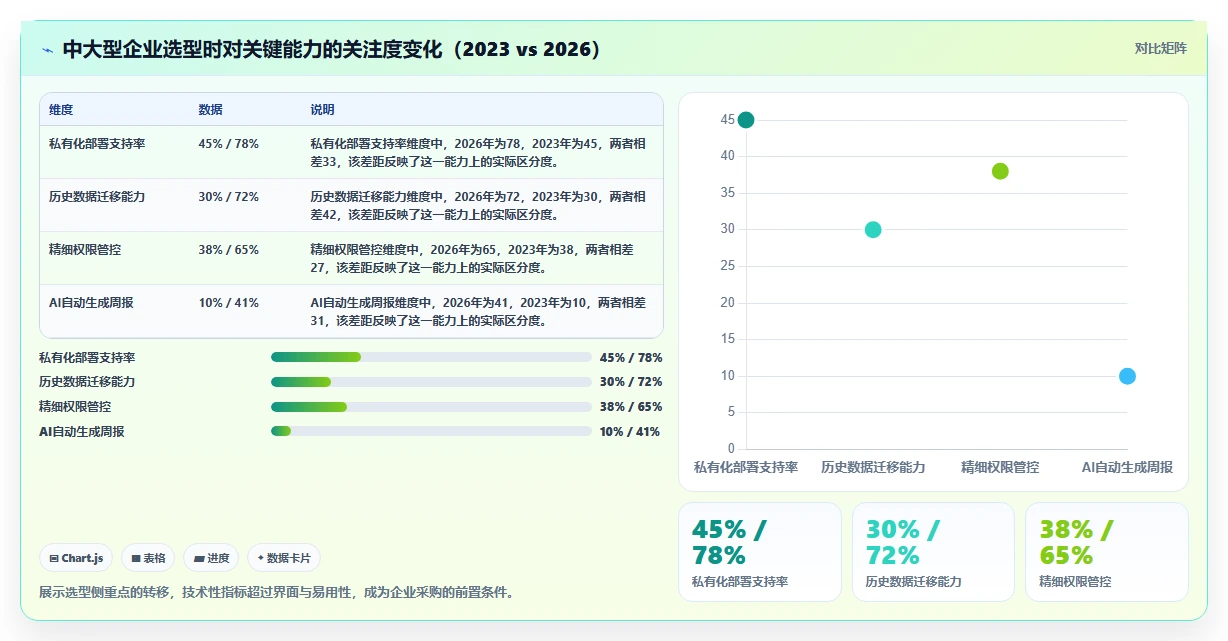Click the chart point for 历史数据迁移能力
1228x641 pixels.
[x=873, y=230]
